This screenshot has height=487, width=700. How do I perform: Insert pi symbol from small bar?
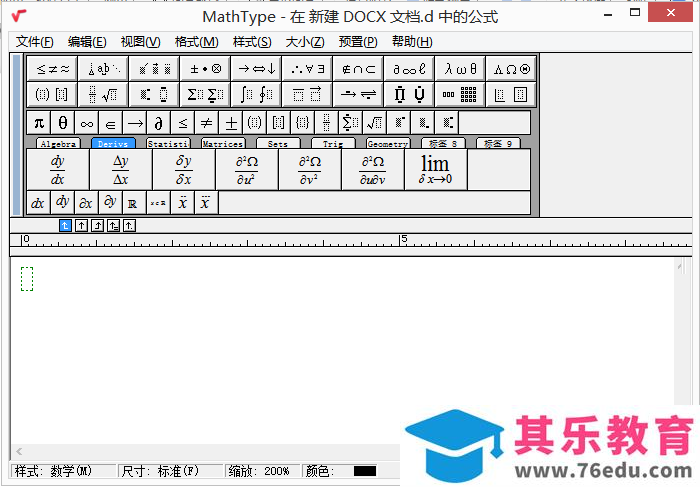[39, 123]
